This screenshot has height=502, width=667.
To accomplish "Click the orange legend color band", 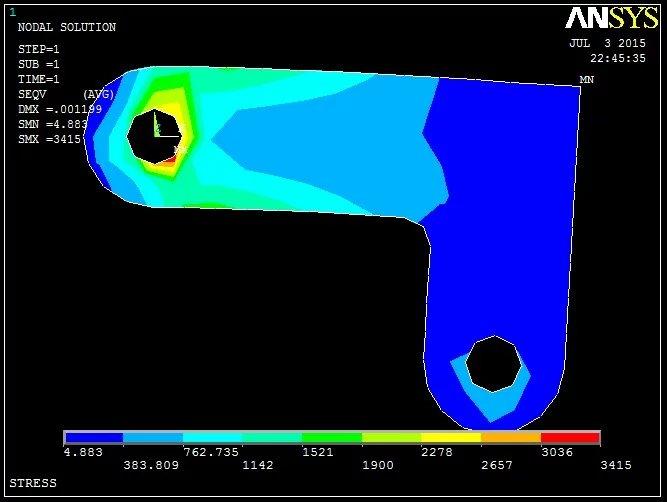I will point(511,437).
